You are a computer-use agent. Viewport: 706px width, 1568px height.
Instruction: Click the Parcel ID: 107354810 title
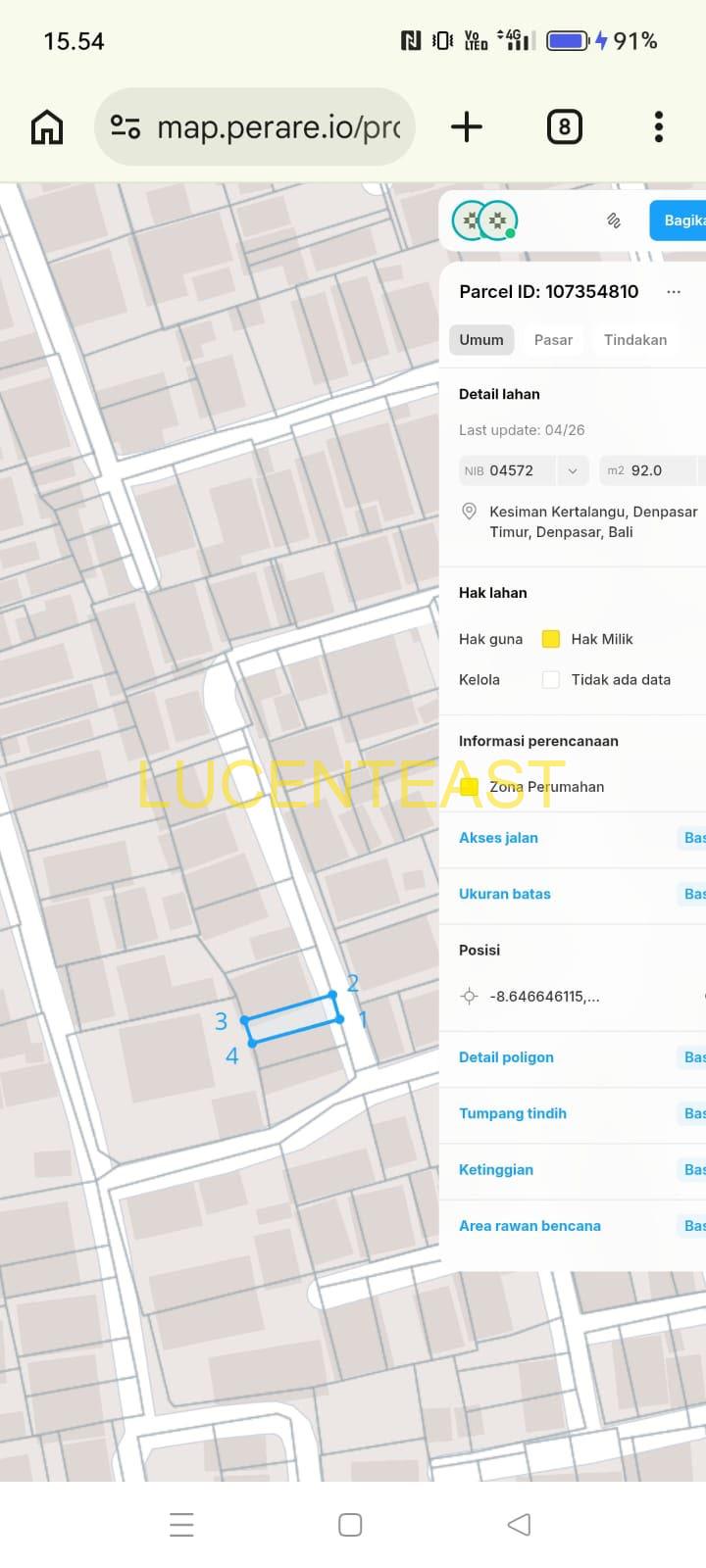pos(549,292)
